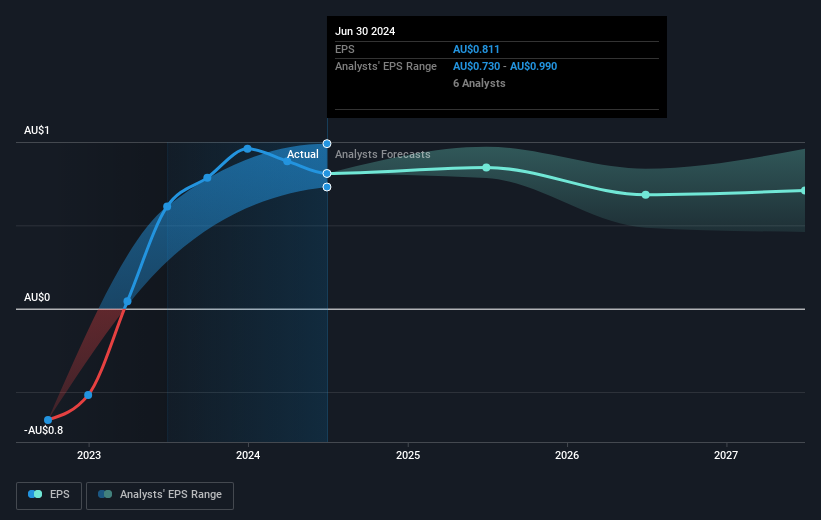Select the Jun 30 2024 EPS data point
The height and width of the screenshot is (520, 821).
(x=327, y=173)
